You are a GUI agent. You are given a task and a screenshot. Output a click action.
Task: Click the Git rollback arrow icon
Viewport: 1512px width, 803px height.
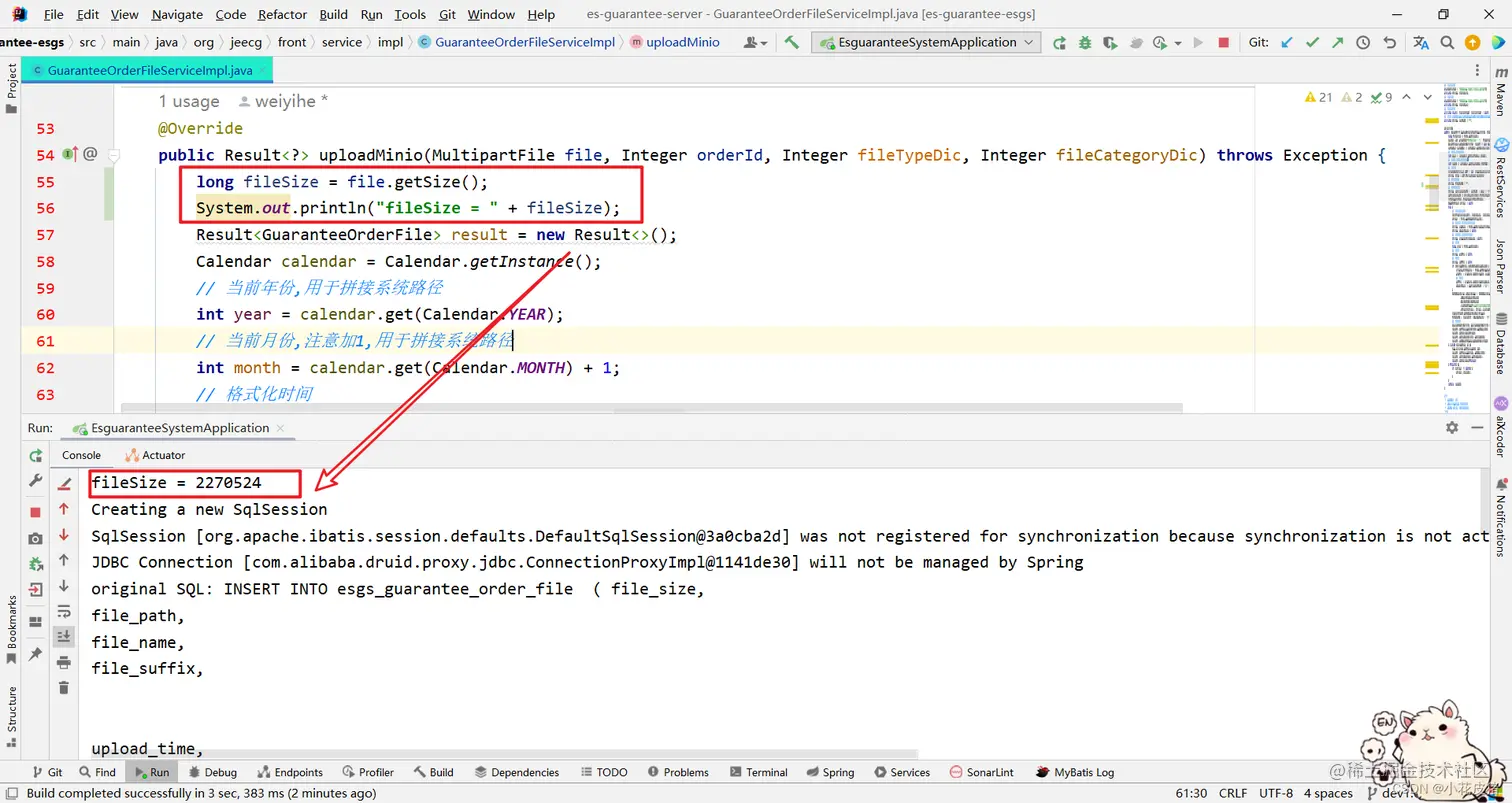(1389, 42)
